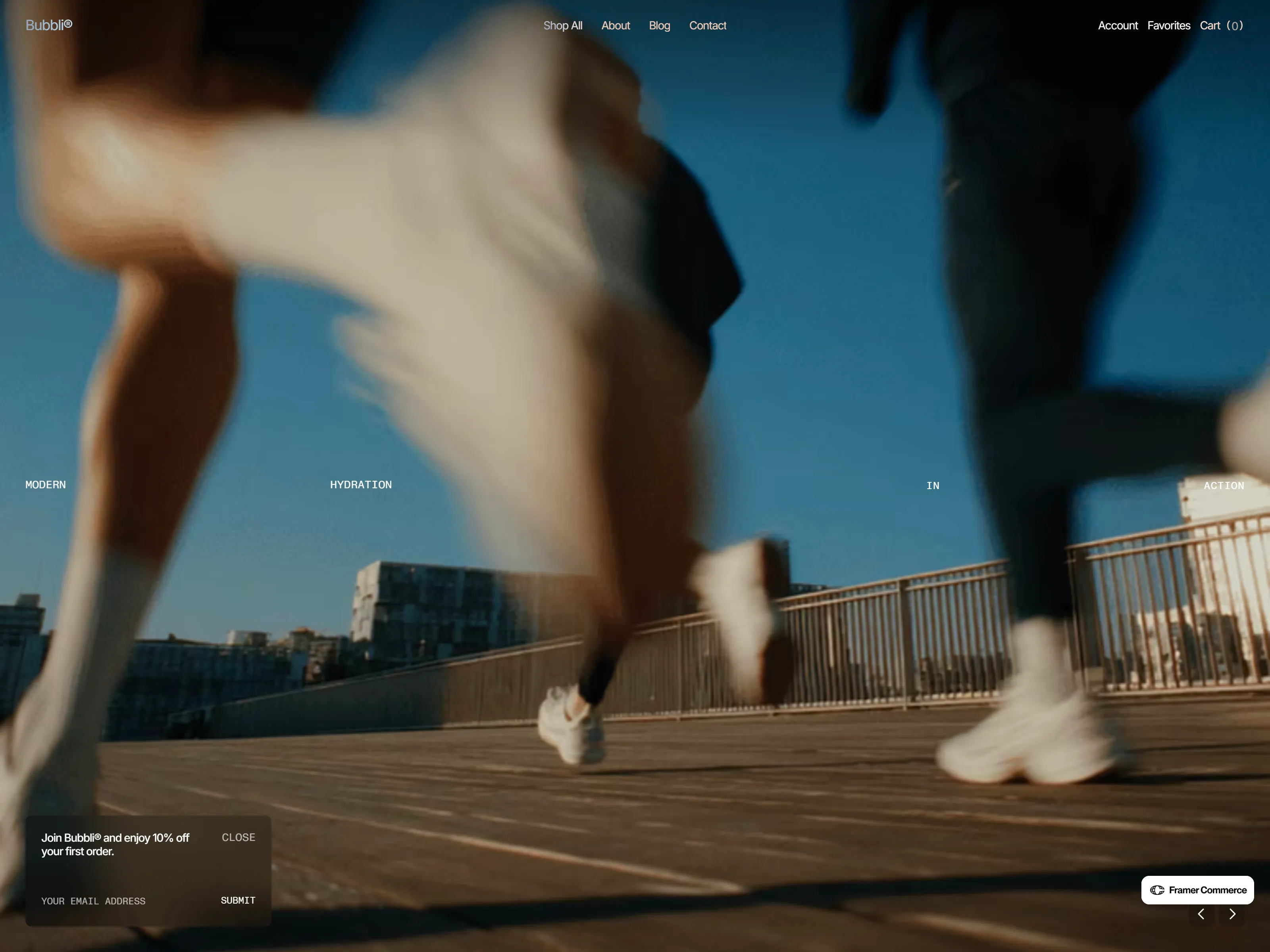Viewport: 1270px width, 952px height.
Task: Close the newsletter signup popup
Action: [238, 837]
